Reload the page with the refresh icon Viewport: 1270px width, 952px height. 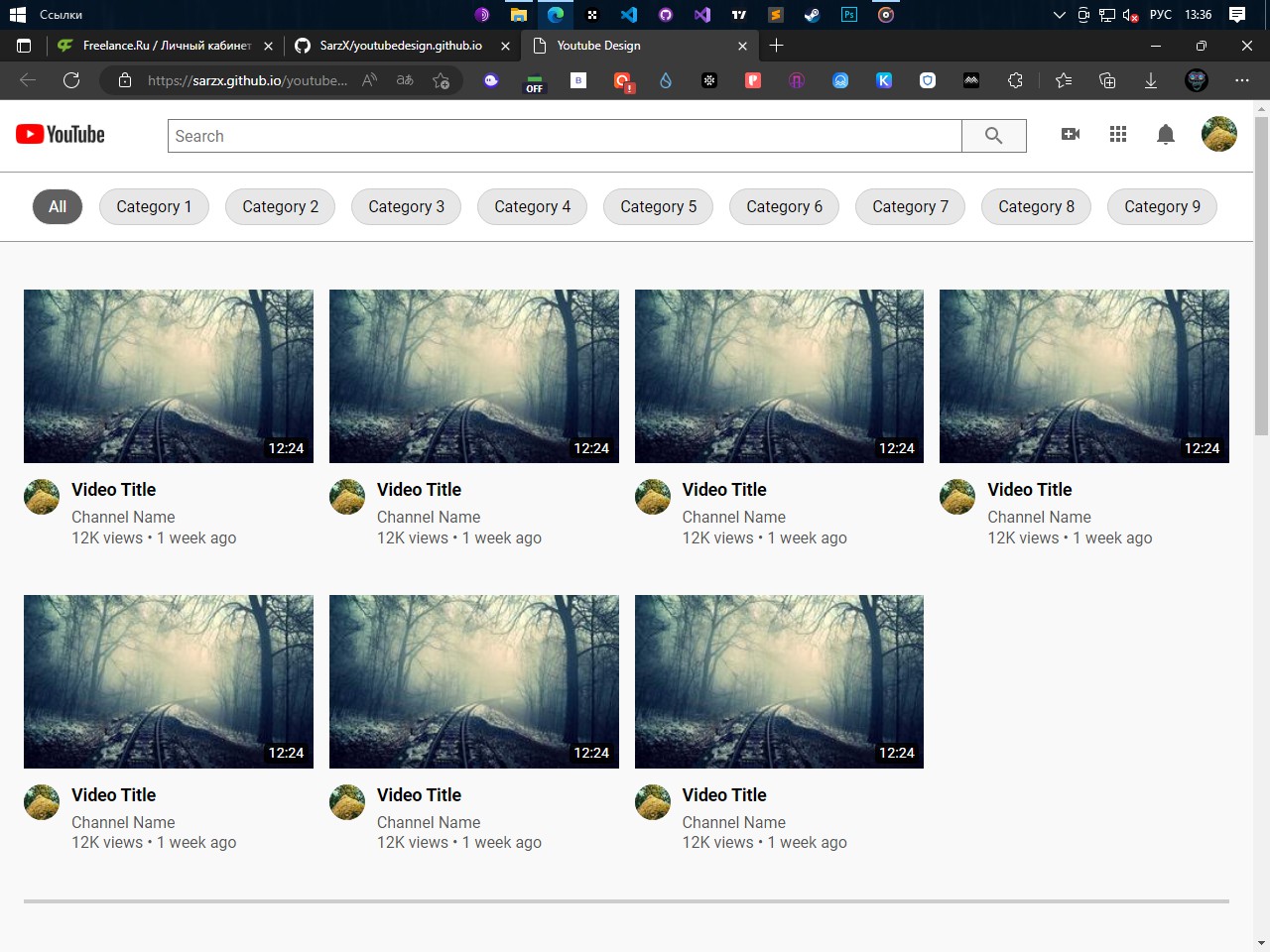coord(71,80)
